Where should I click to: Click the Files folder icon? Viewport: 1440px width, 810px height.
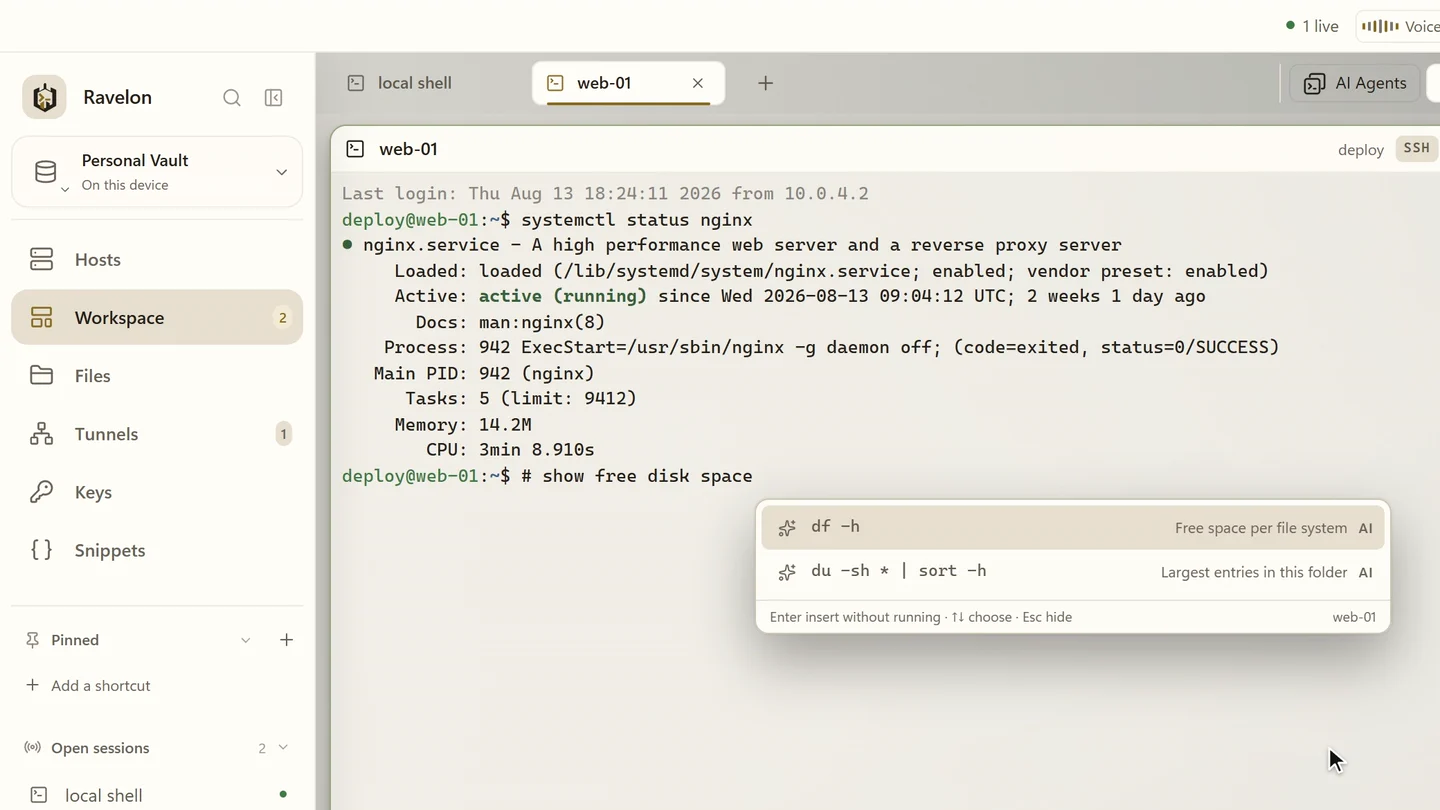(x=41, y=375)
